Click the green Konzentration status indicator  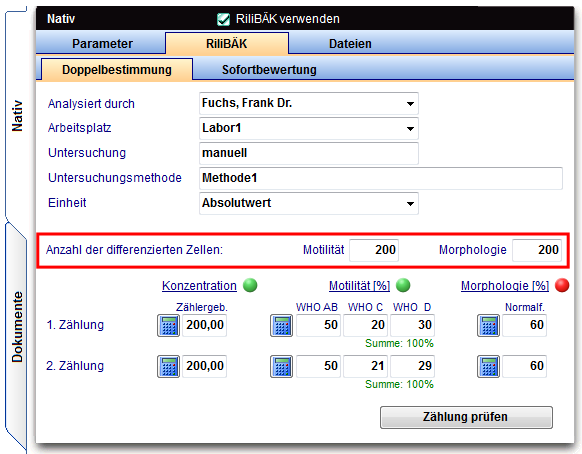coord(250,285)
